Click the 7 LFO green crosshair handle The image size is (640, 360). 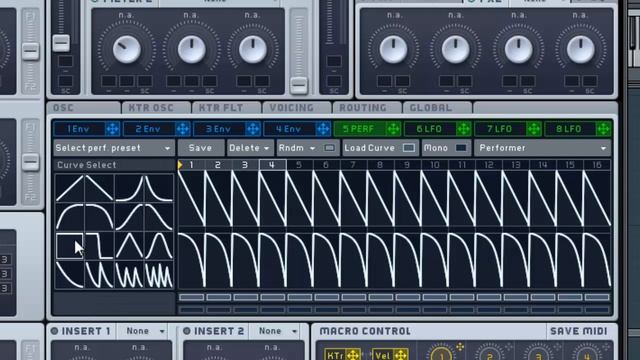(533, 129)
